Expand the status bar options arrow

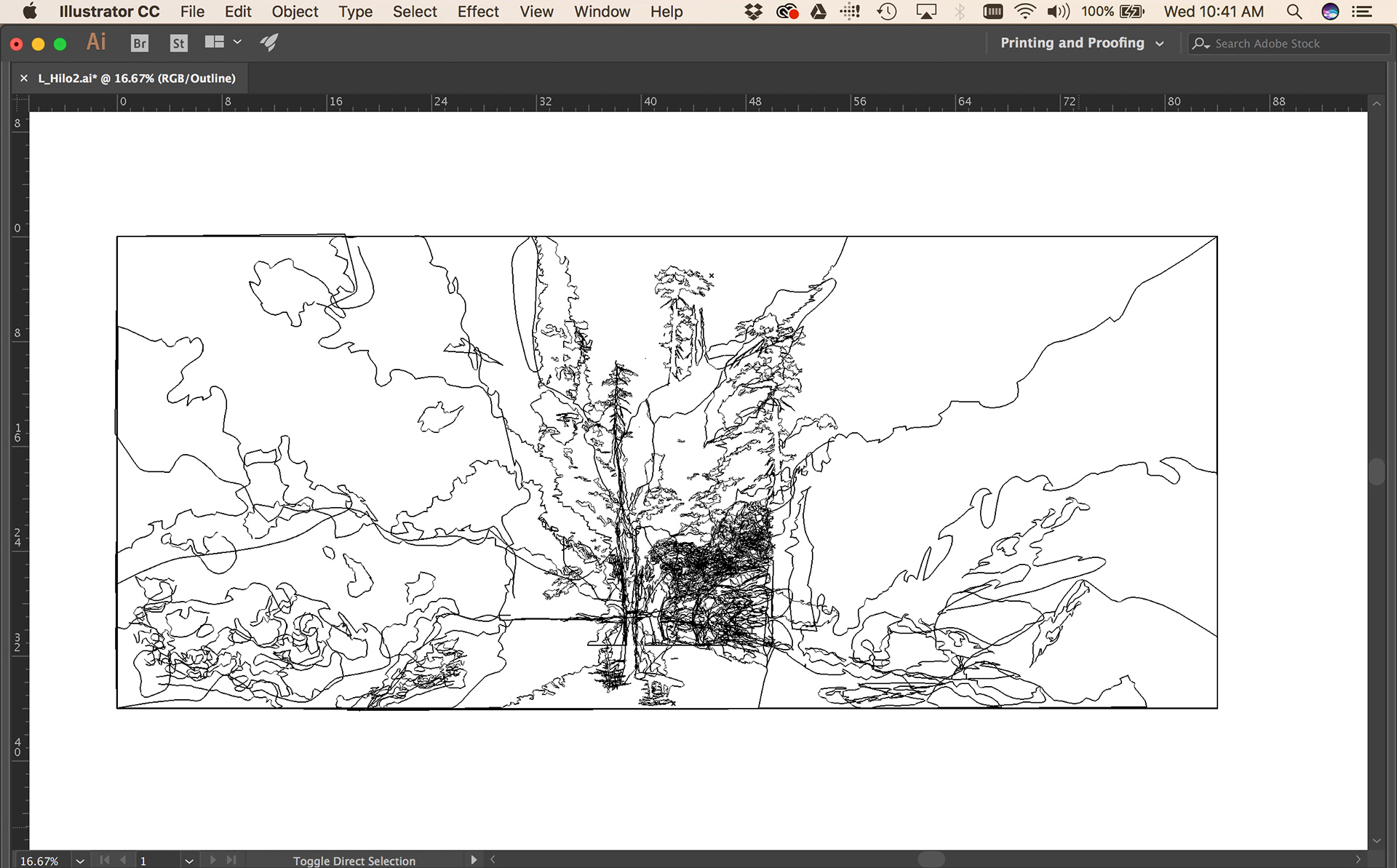point(474,860)
